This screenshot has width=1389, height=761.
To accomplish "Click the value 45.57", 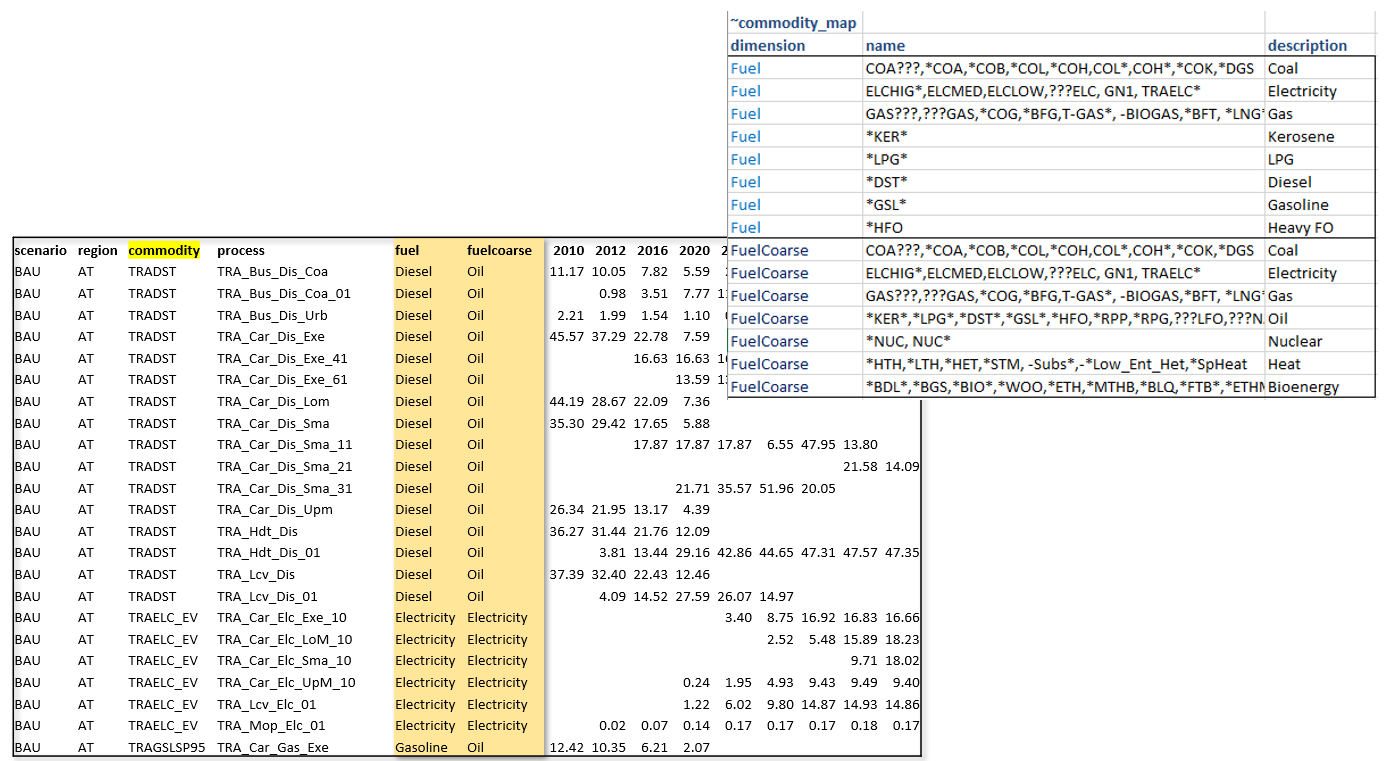I will [x=567, y=336].
